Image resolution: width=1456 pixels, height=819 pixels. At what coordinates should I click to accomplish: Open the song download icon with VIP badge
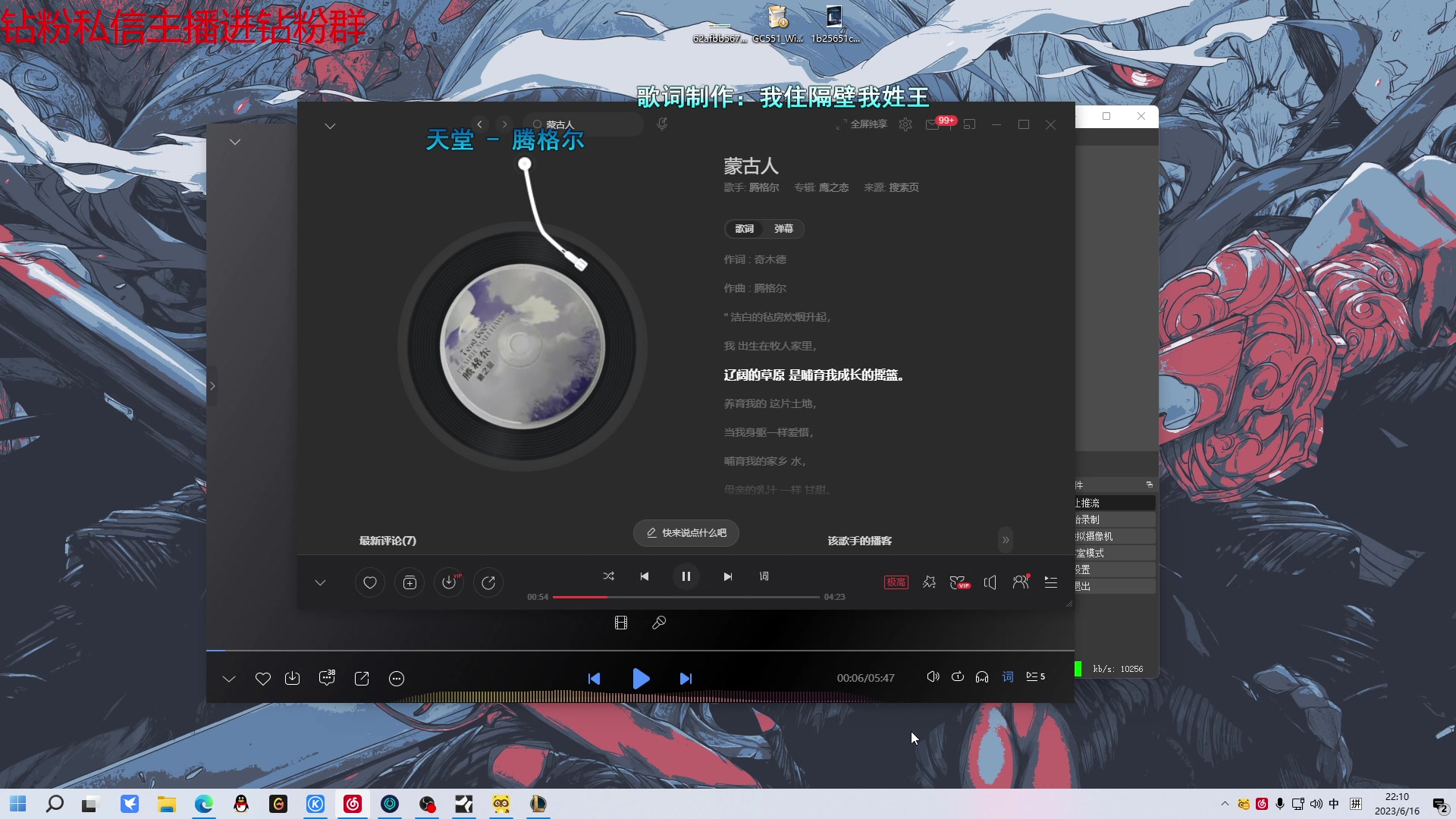(x=449, y=582)
